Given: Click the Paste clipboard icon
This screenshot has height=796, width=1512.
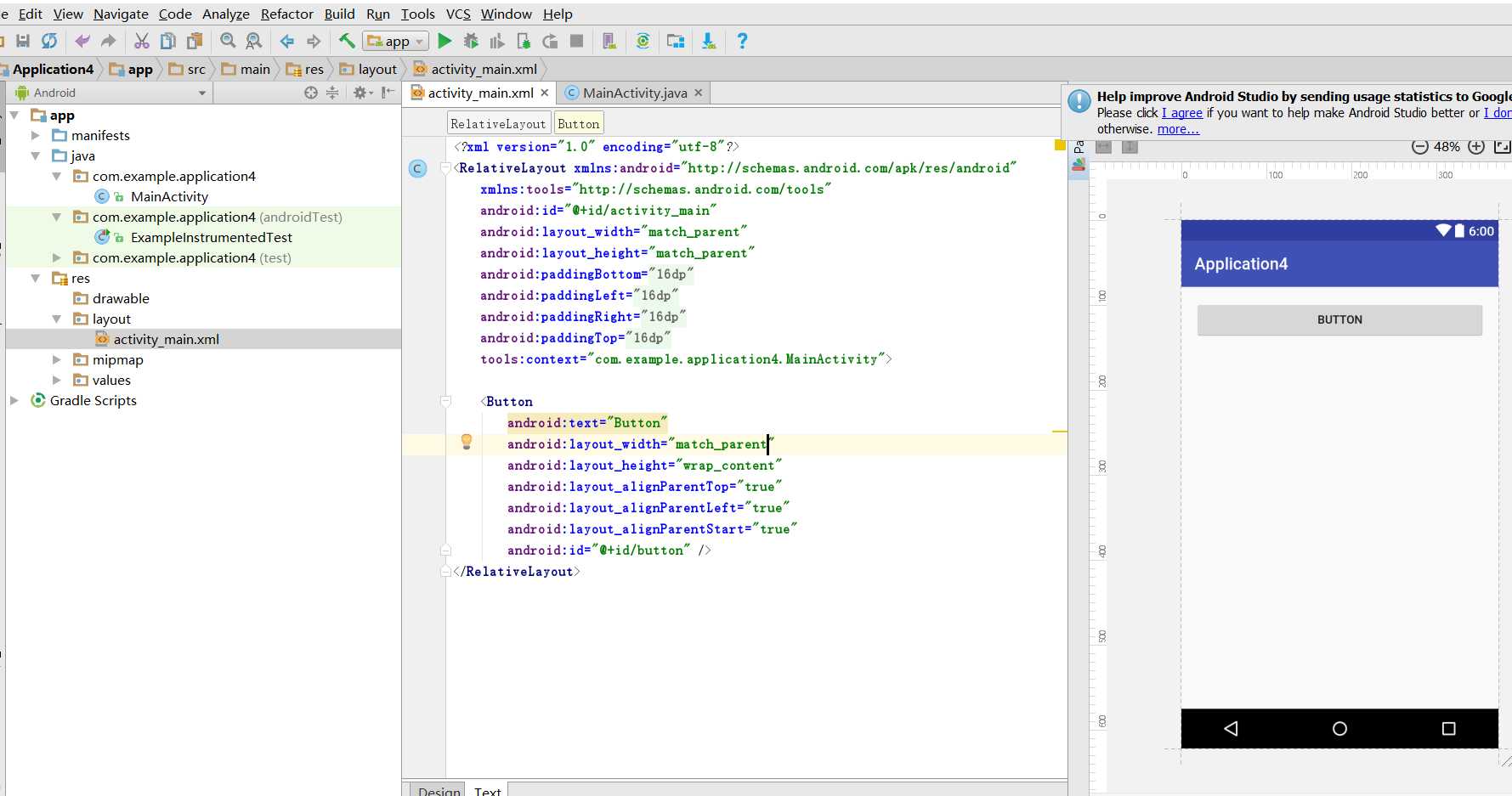Looking at the screenshot, I should click(195, 41).
